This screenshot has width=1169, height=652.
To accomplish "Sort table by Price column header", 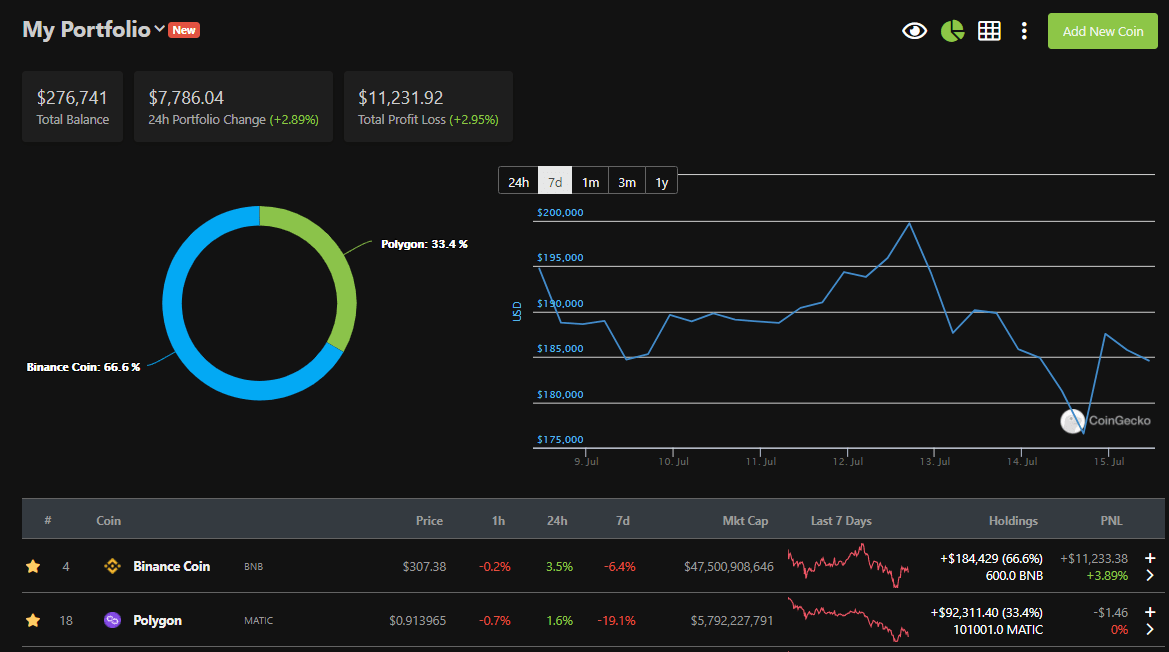I will tap(429, 521).
